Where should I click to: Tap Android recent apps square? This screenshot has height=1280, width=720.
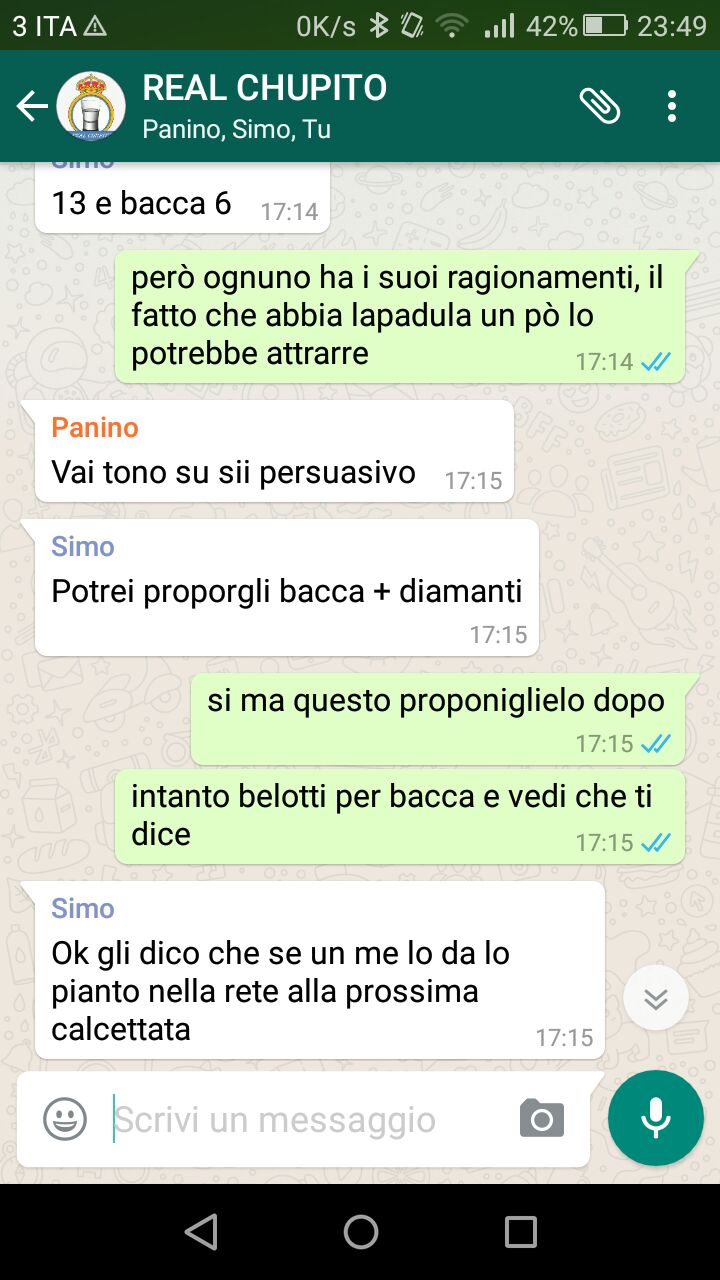tap(521, 1232)
